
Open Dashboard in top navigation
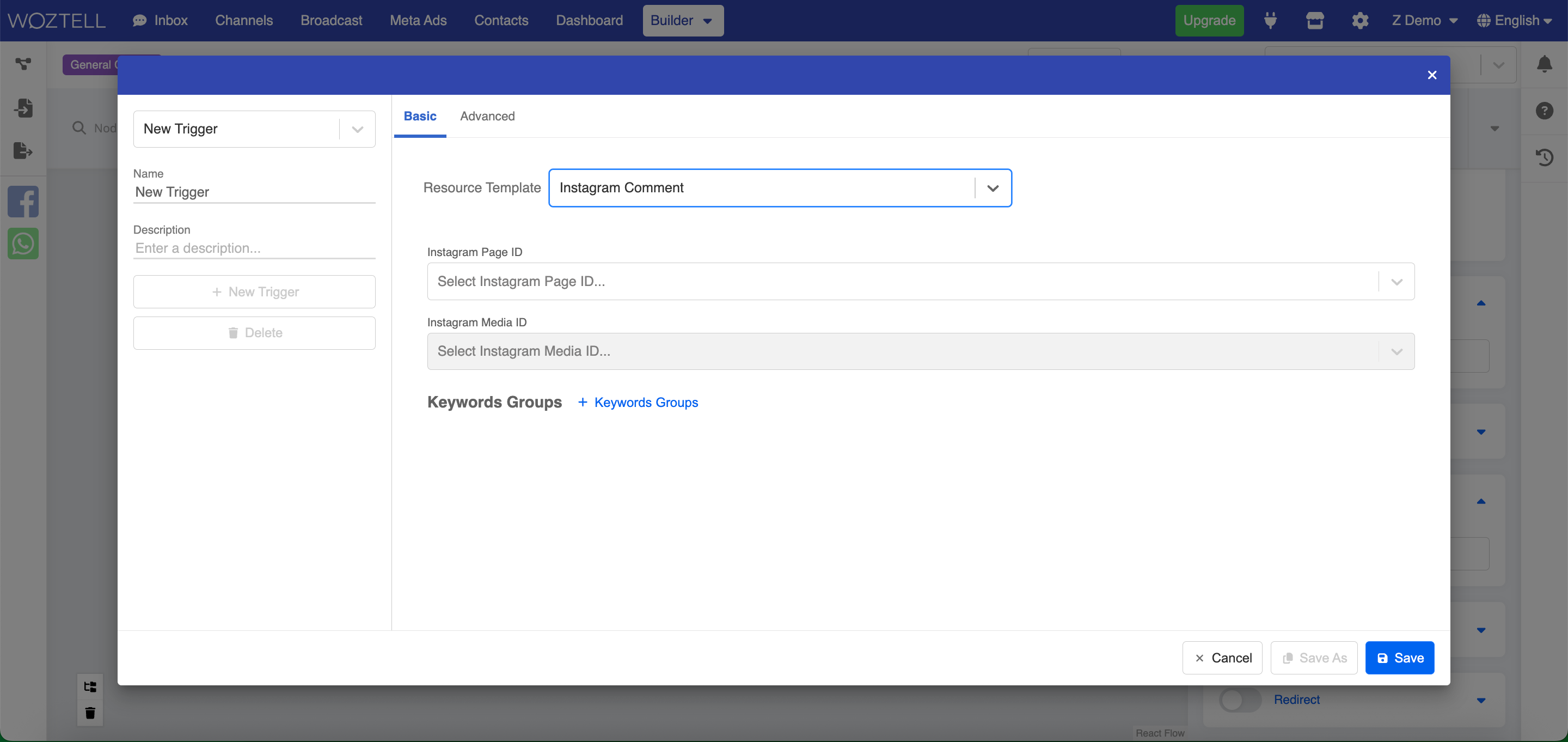coord(589,21)
